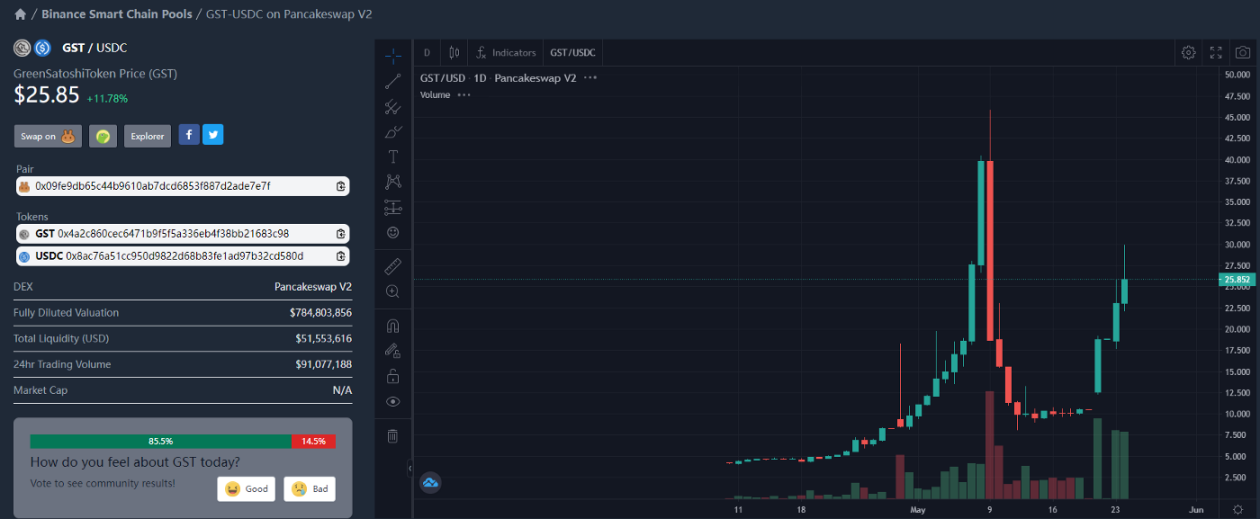Click the red 14.5% sentiment bar

314,441
